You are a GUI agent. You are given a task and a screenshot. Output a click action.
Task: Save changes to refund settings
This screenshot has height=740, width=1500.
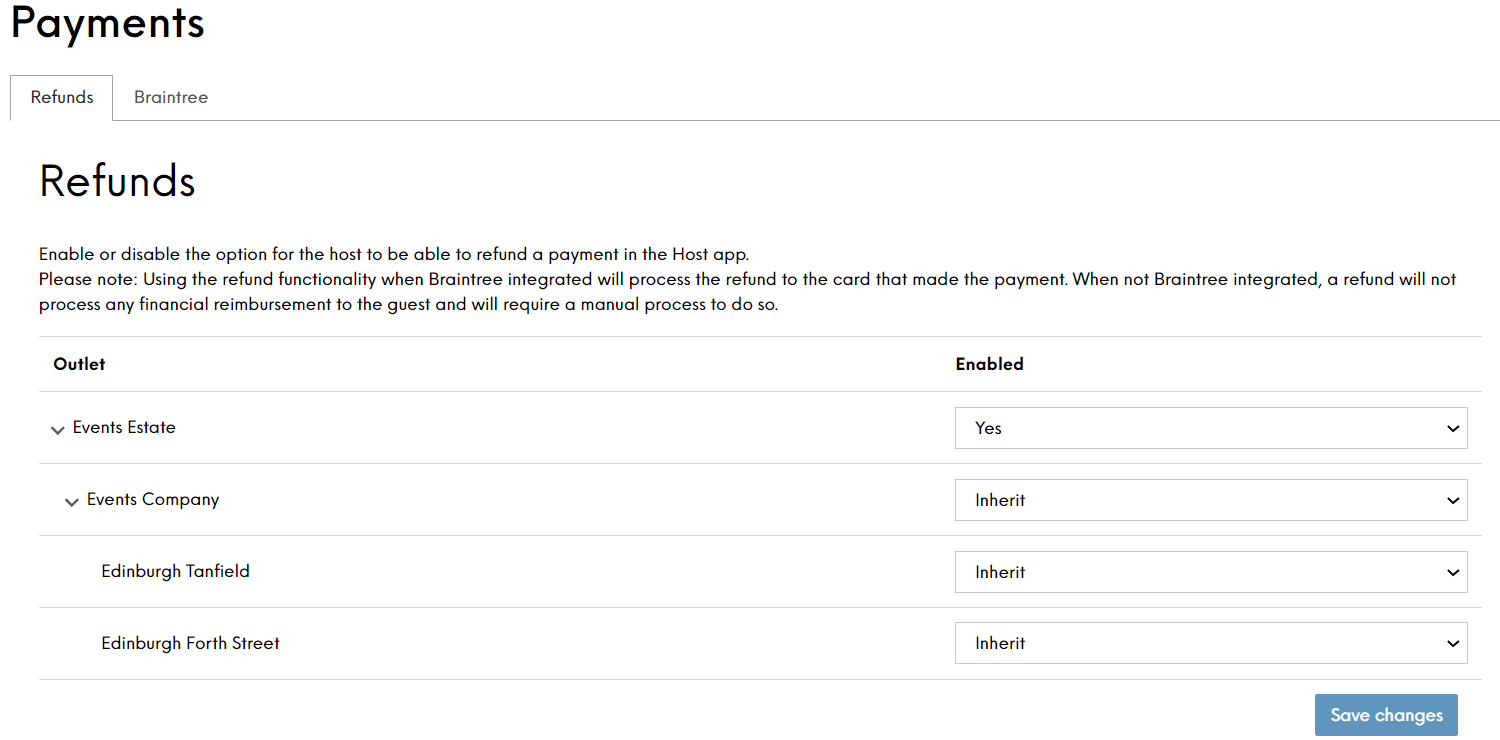[1386, 715]
